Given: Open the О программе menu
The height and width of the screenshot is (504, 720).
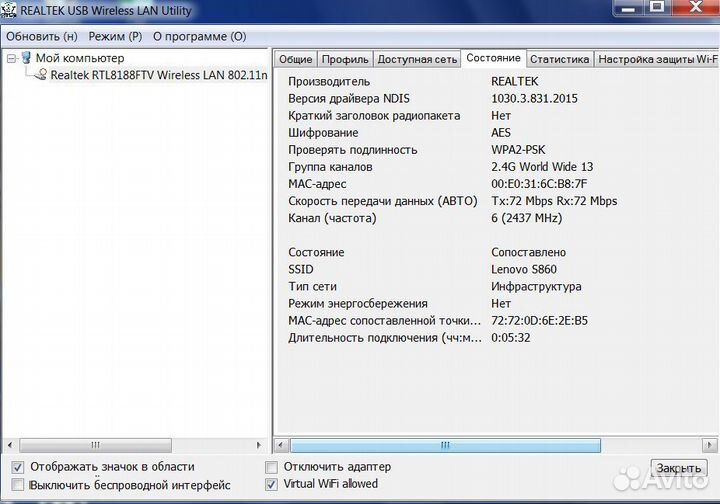Looking at the screenshot, I should [x=200, y=36].
